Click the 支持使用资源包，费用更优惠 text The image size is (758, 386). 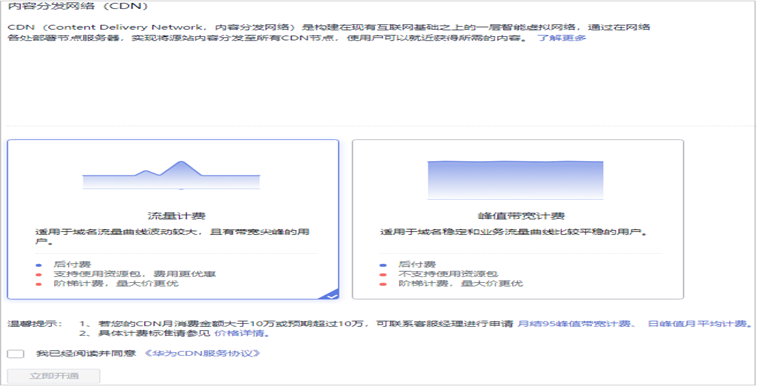point(134,274)
